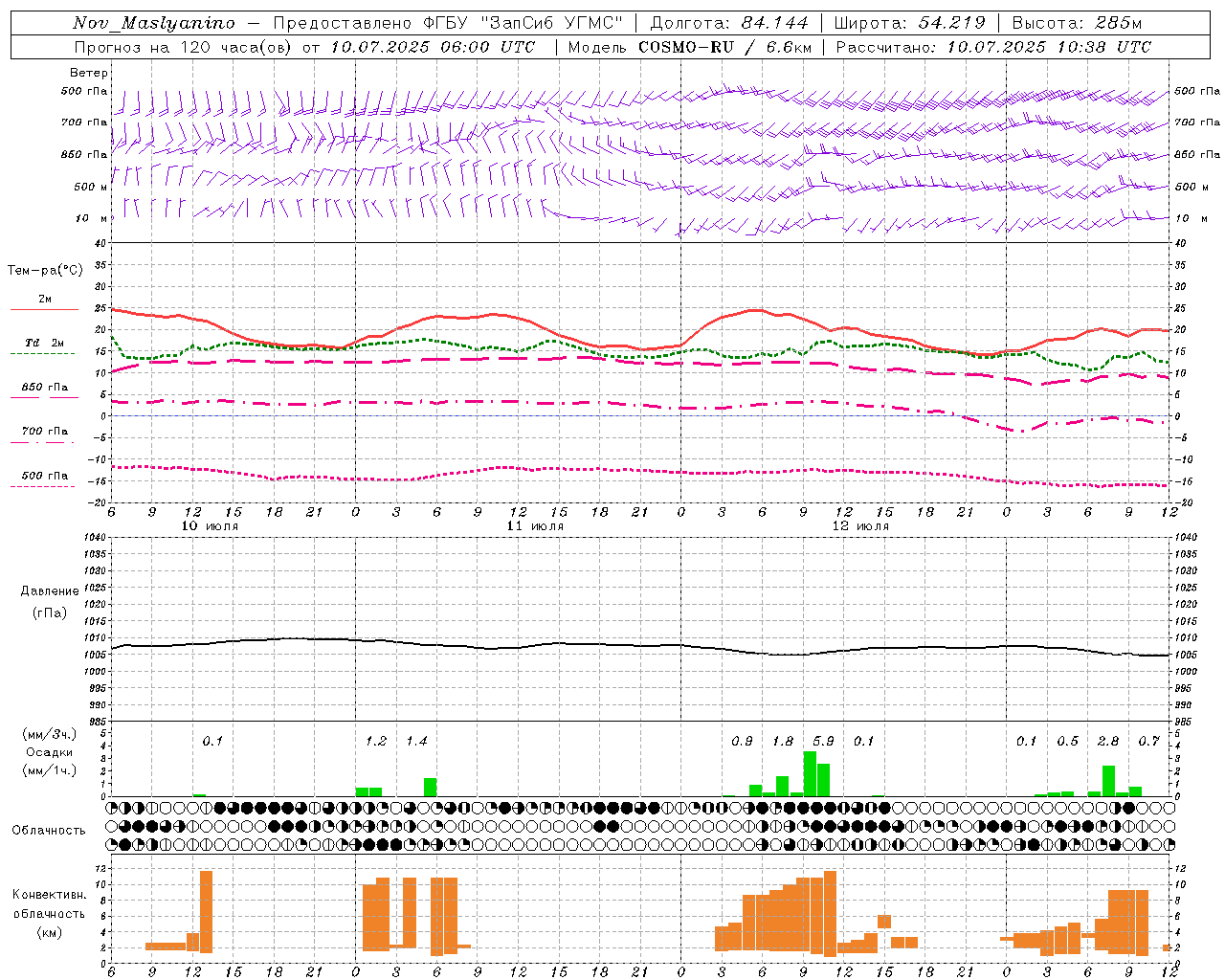The height and width of the screenshot is (980, 1225).
Task: Click the 1.4 precipitation total
Action: (x=416, y=741)
